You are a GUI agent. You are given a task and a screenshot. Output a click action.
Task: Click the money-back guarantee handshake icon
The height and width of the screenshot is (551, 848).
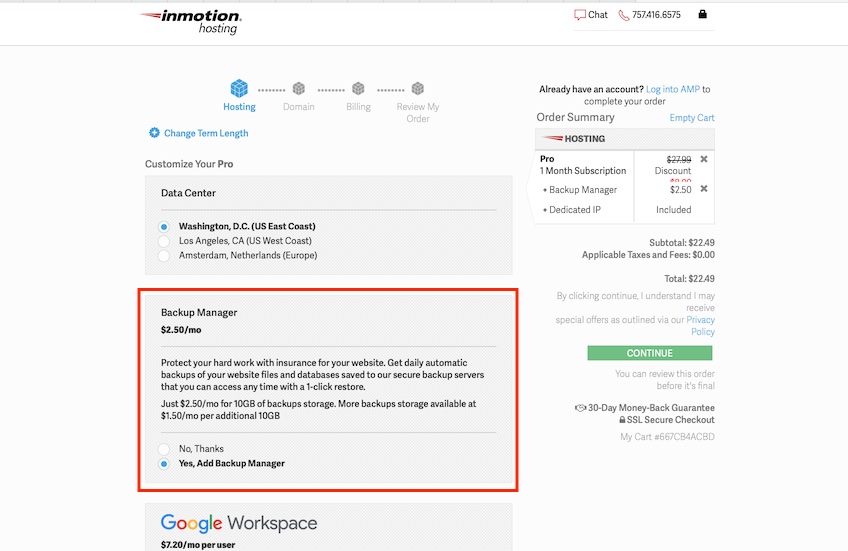click(580, 408)
